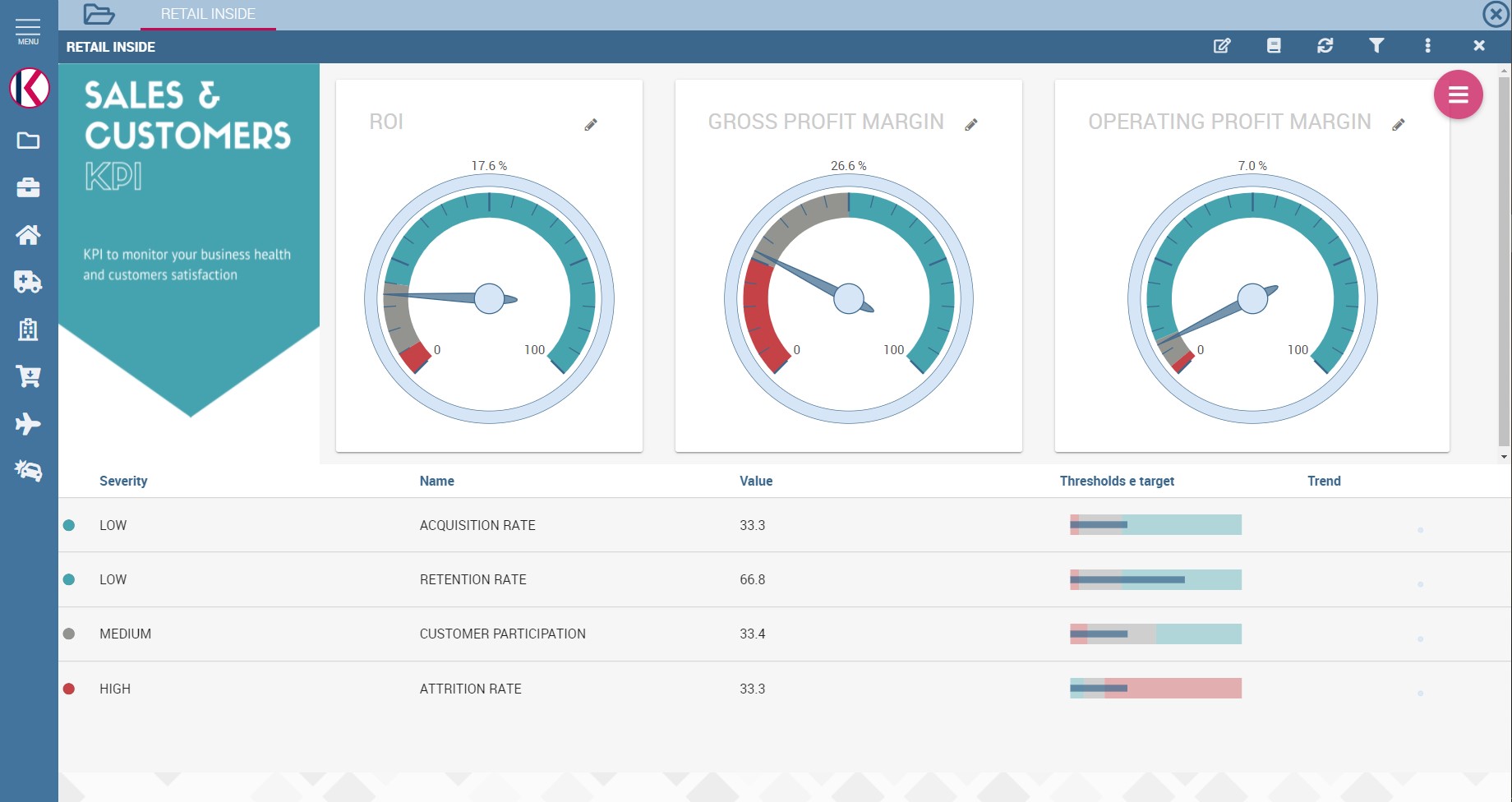Click the HIGH severity label
Image resolution: width=1512 pixels, height=802 pixels.
click(x=115, y=689)
